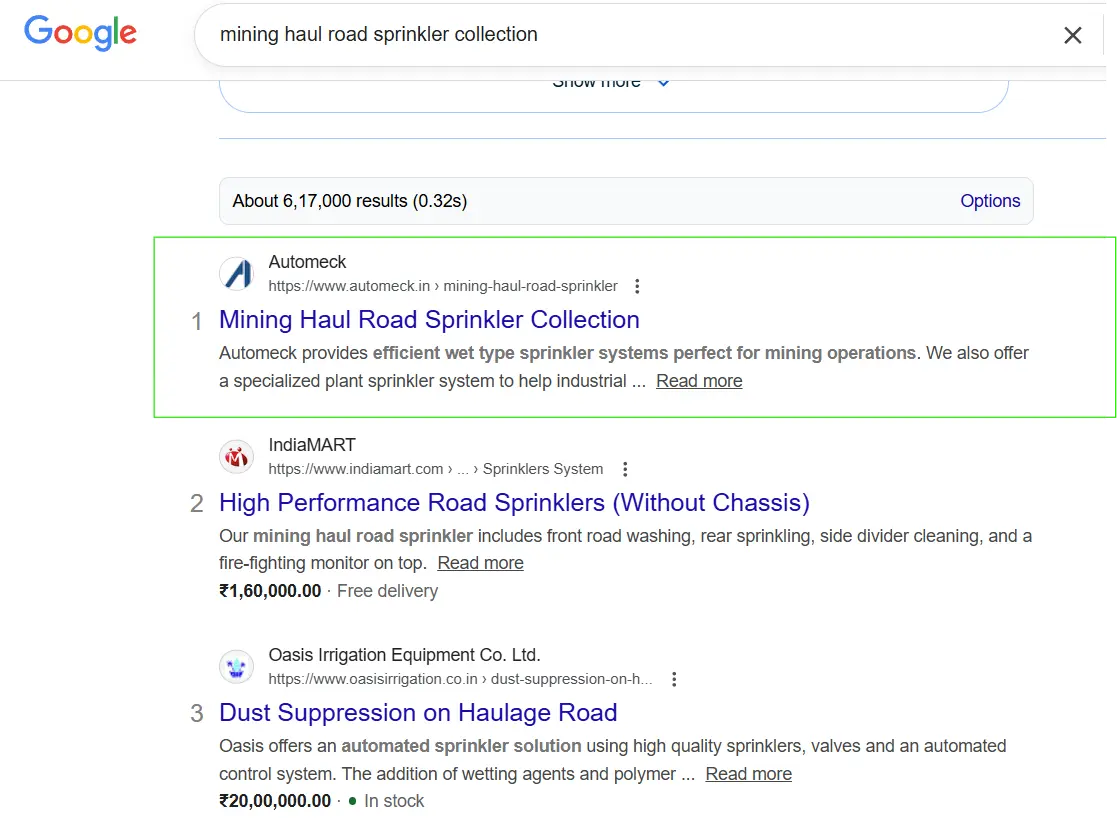
Task: Open three-dot menu for IndiaMART result
Action: (625, 469)
